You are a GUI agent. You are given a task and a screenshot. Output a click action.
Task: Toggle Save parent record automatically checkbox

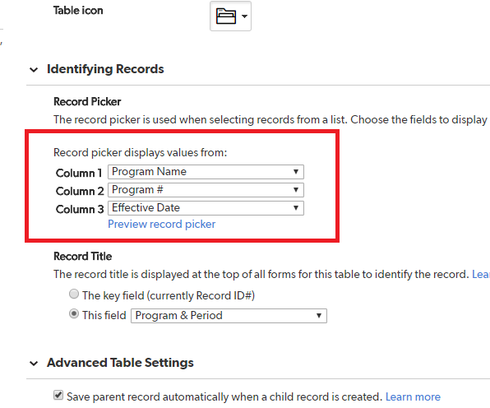[58, 395]
